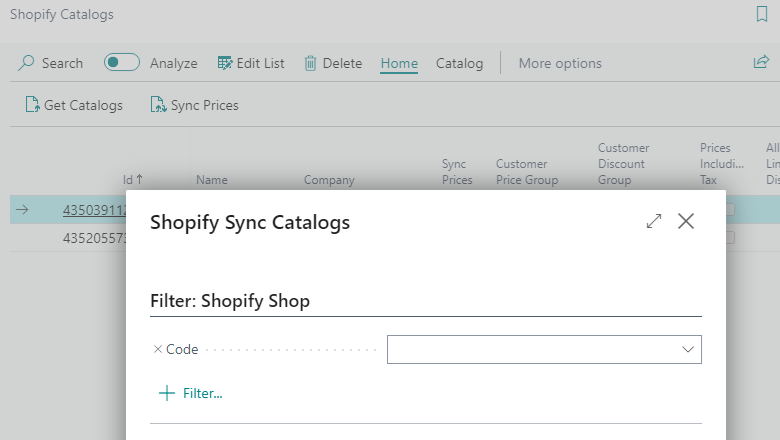This screenshot has width=780, height=440.
Task: Click the Filter: Shopify Shop heading
Action: pos(230,301)
